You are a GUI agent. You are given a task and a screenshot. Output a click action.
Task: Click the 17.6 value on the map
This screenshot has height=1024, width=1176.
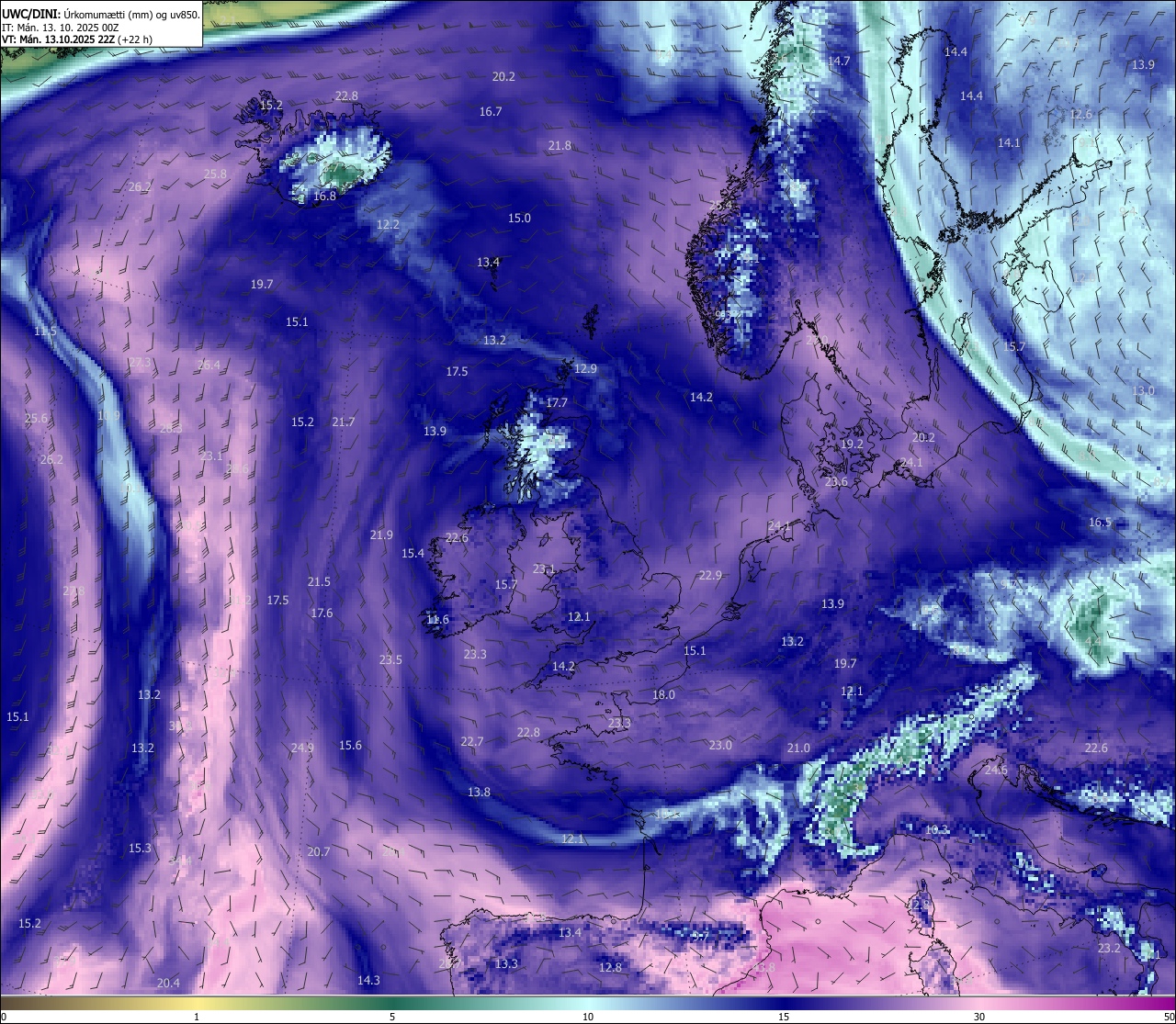coord(322,613)
